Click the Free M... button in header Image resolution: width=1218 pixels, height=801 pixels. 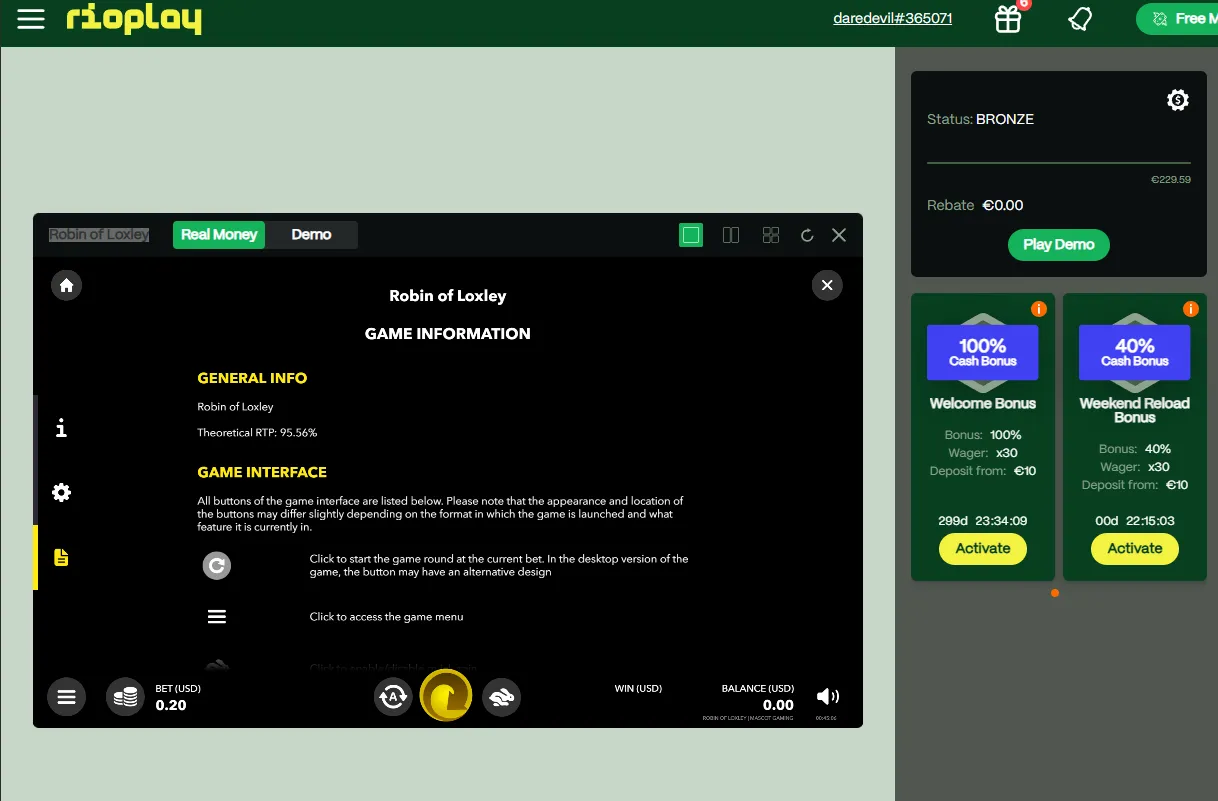pyautogui.click(x=1177, y=19)
